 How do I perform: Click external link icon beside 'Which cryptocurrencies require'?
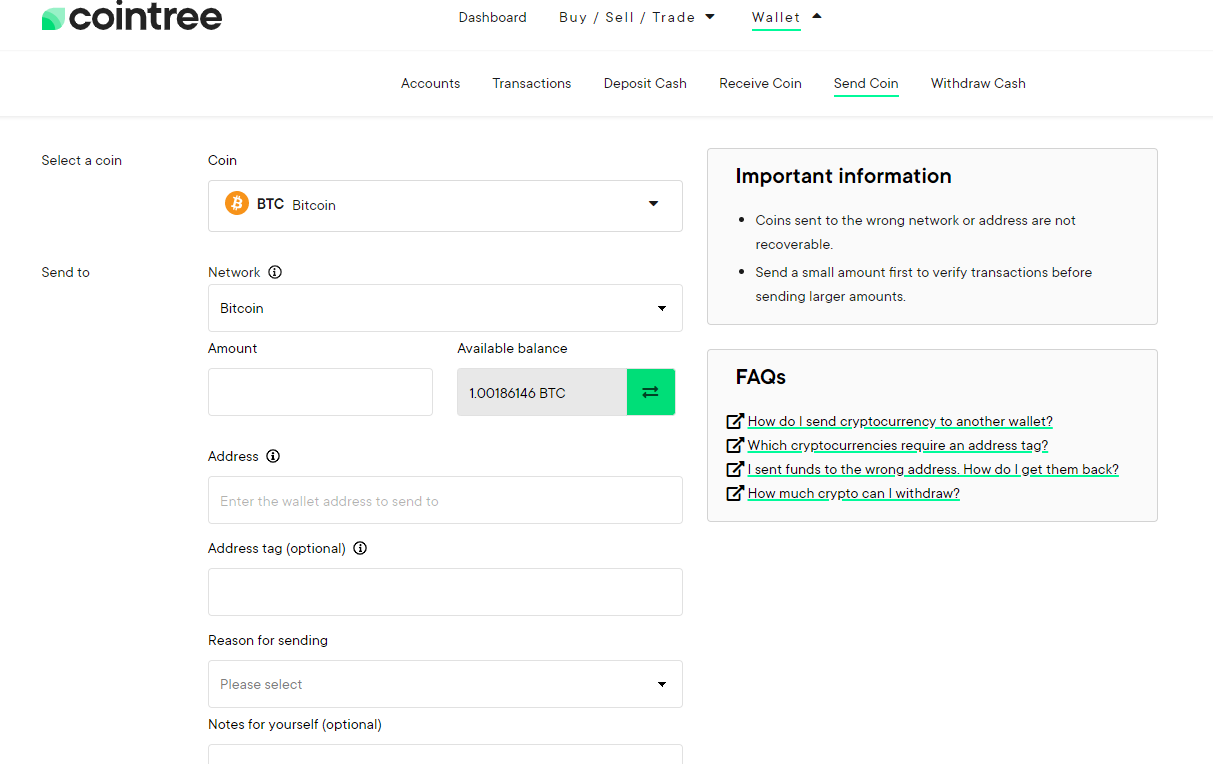point(735,445)
